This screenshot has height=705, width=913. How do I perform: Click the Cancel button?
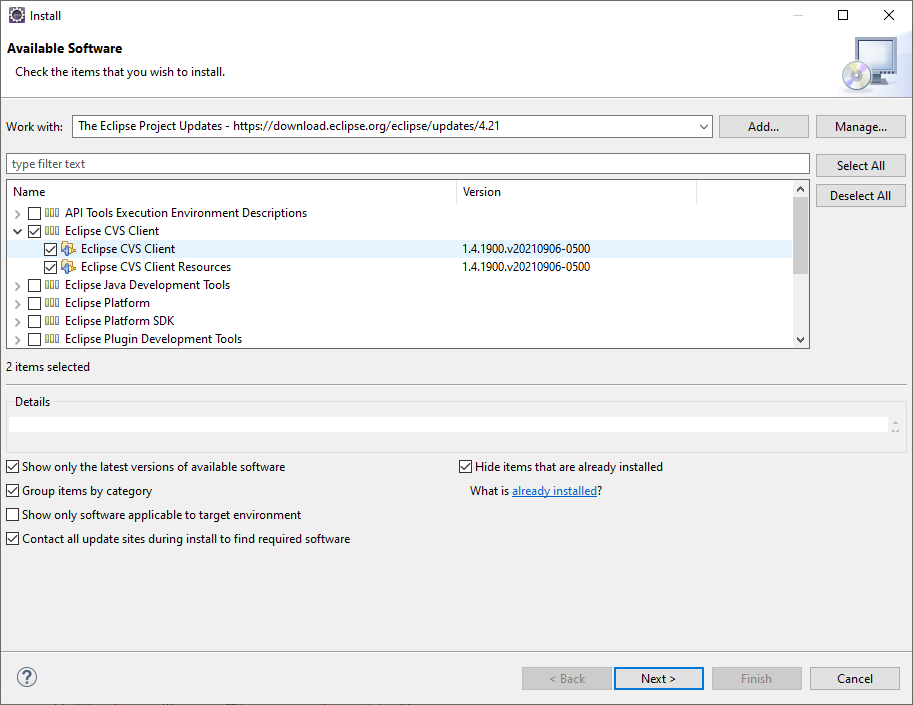click(x=854, y=678)
